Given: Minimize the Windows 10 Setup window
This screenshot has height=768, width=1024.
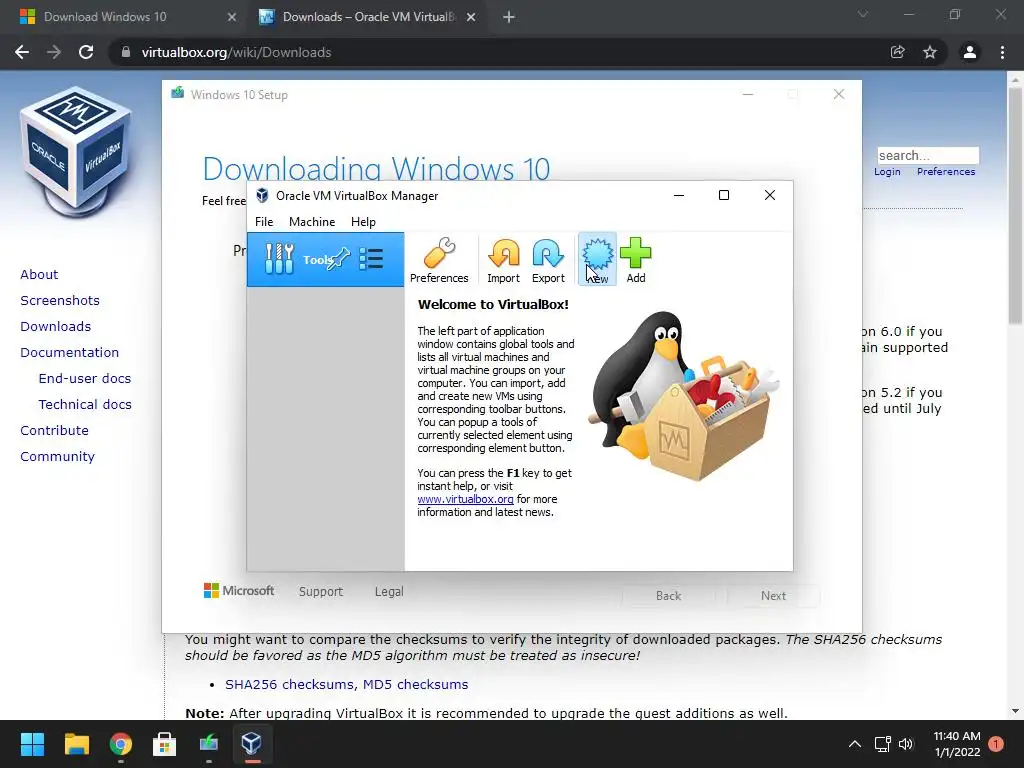Looking at the screenshot, I should click(x=748, y=95).
